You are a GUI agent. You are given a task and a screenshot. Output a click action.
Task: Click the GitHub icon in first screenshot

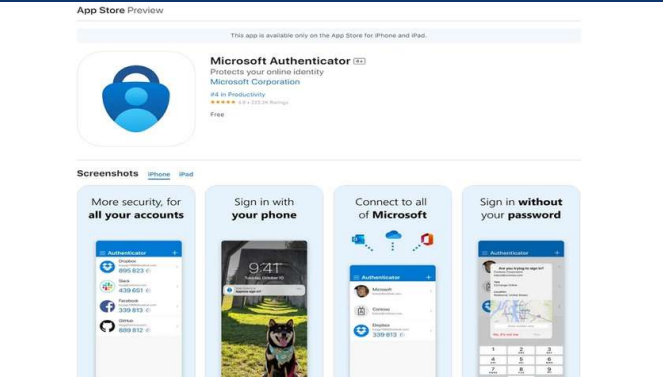[x=107, y=326]
